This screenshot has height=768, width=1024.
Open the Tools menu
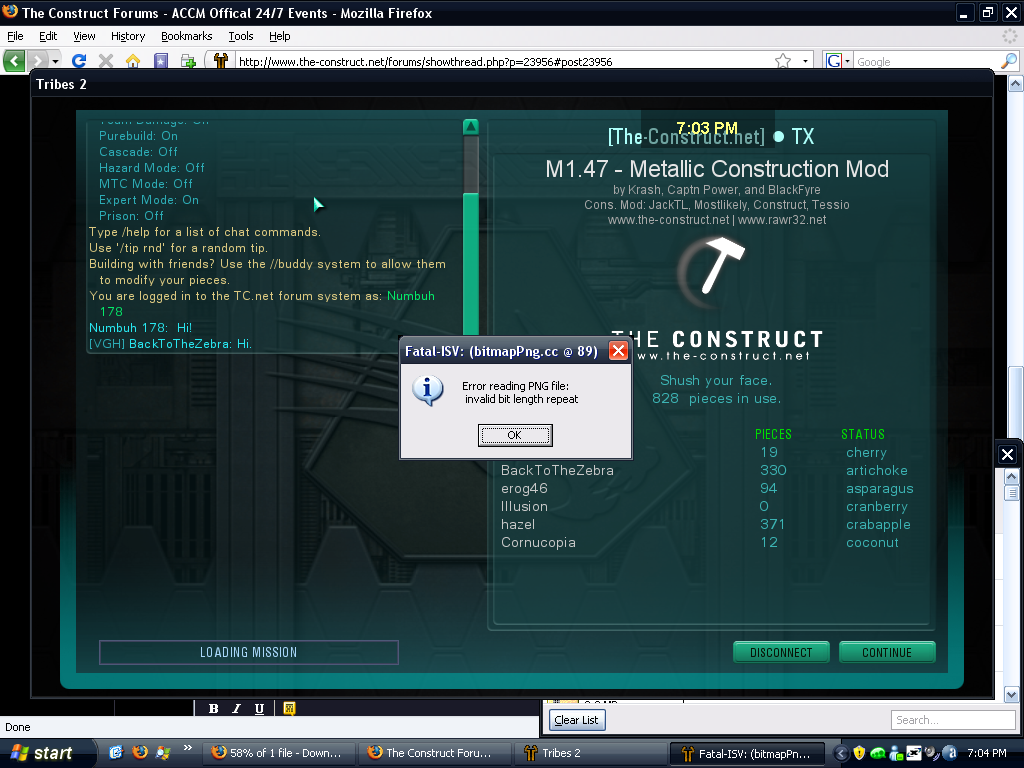click(x=240, y=36)
